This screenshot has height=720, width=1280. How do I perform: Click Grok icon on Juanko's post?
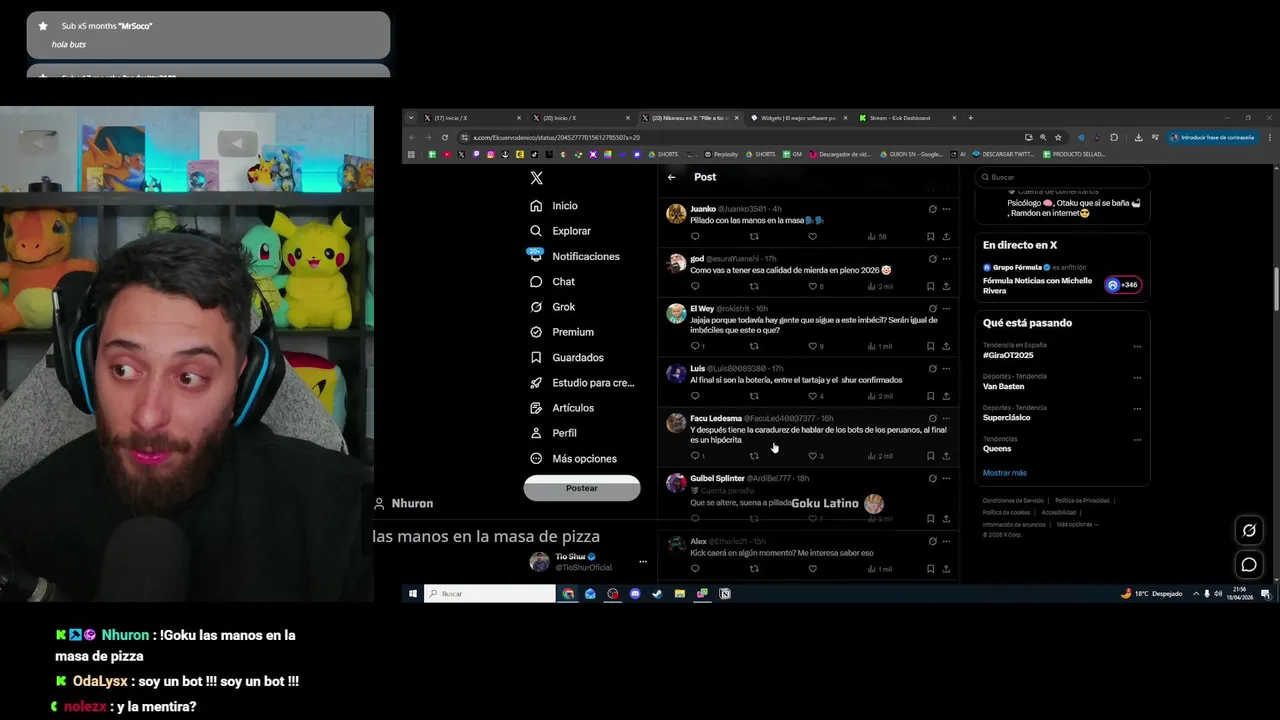point(932,209)
